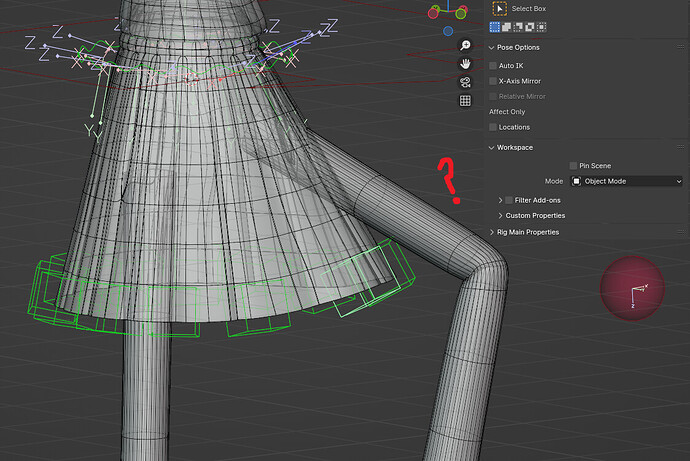Click the red circular axis widget in viewport
This screenshot has height=461, width=690.
[x=632, y=289]
